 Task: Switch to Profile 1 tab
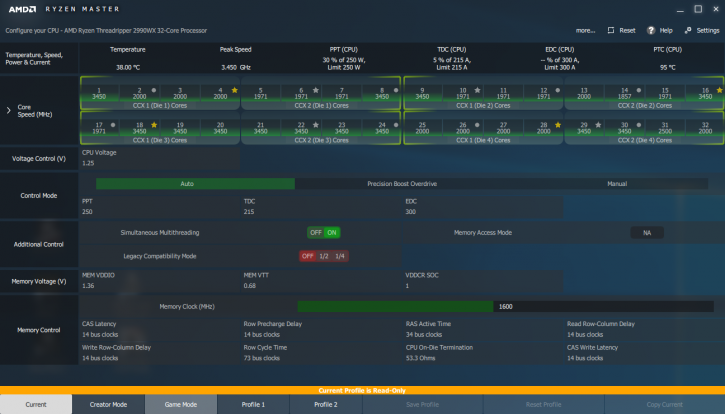pyautogui.click(x=253, y=404)
